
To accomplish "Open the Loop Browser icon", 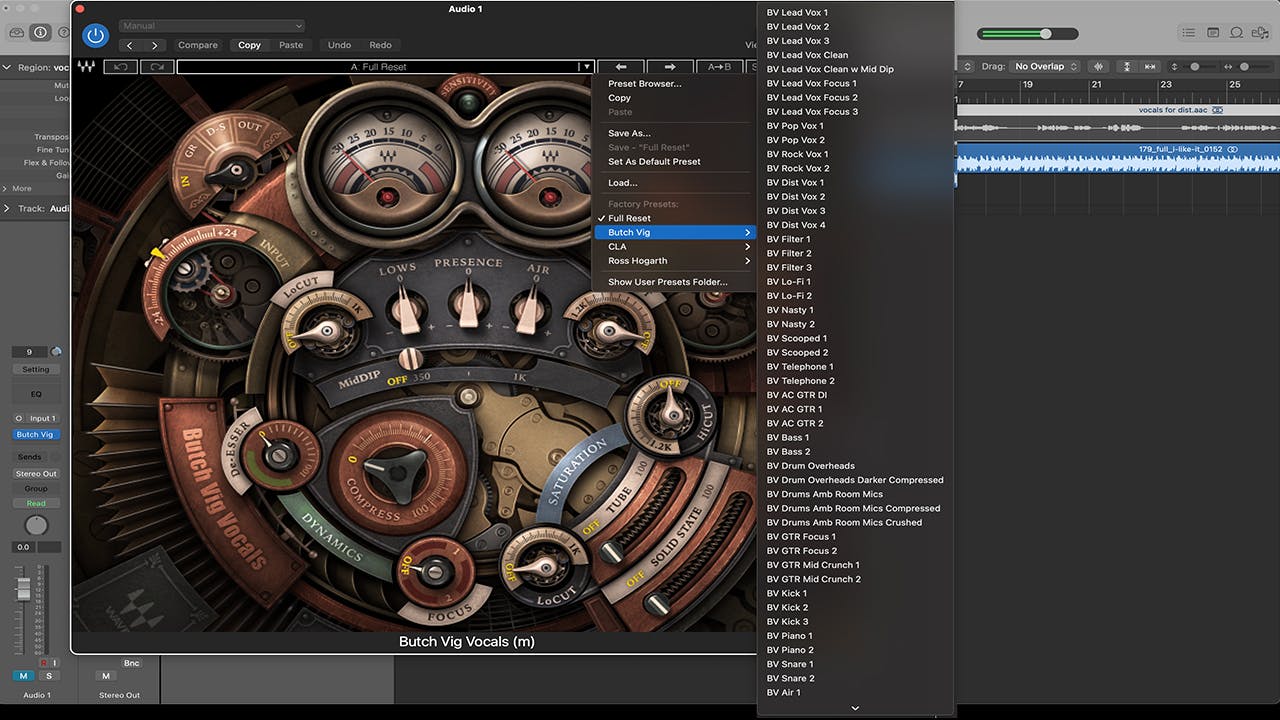I will pos(1237,33).
